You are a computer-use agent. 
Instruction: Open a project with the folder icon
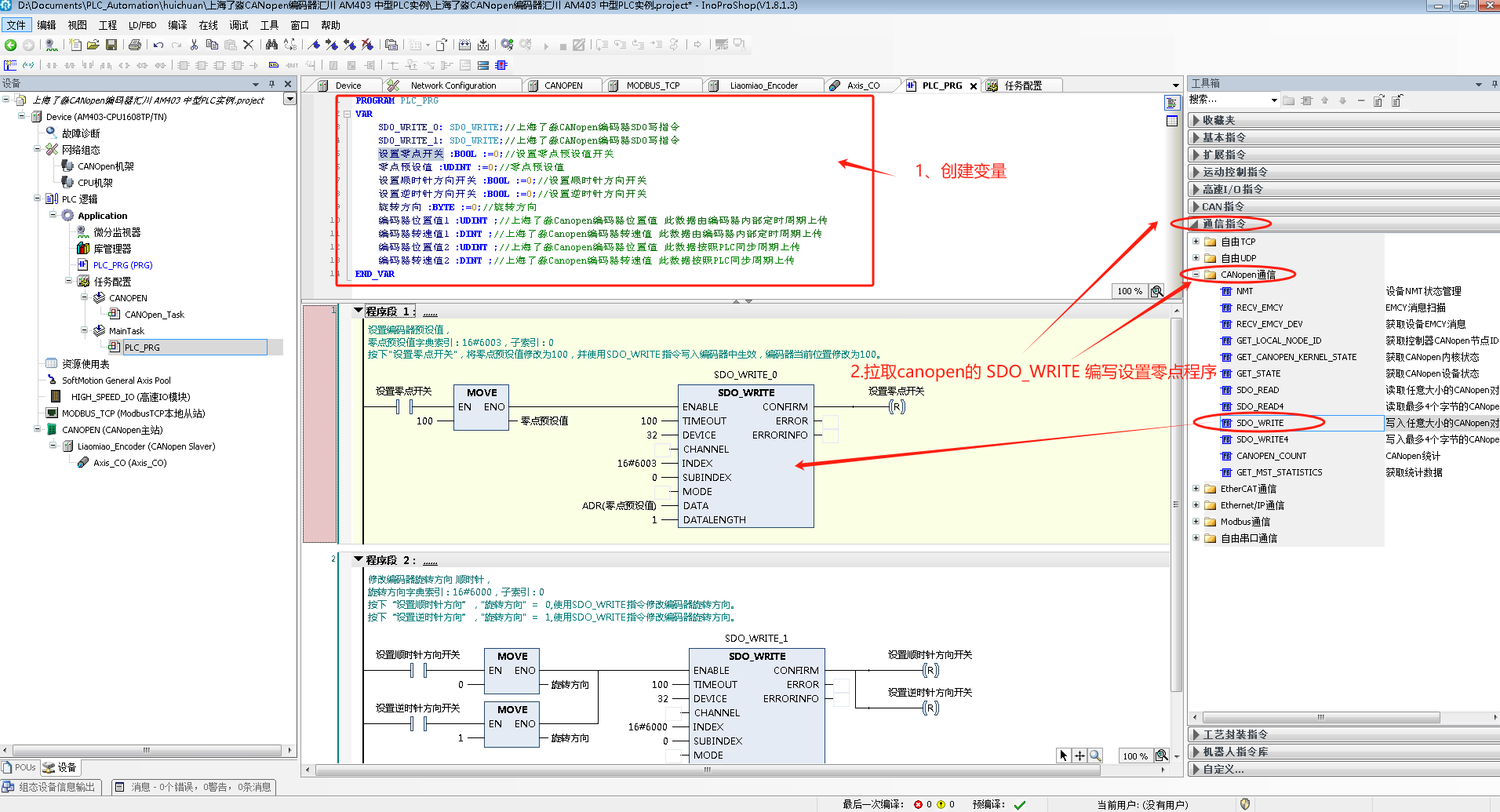93,45
